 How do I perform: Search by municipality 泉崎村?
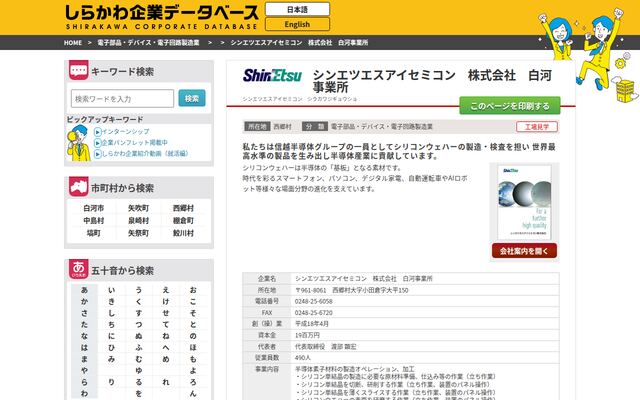click(x=138, y=221)
